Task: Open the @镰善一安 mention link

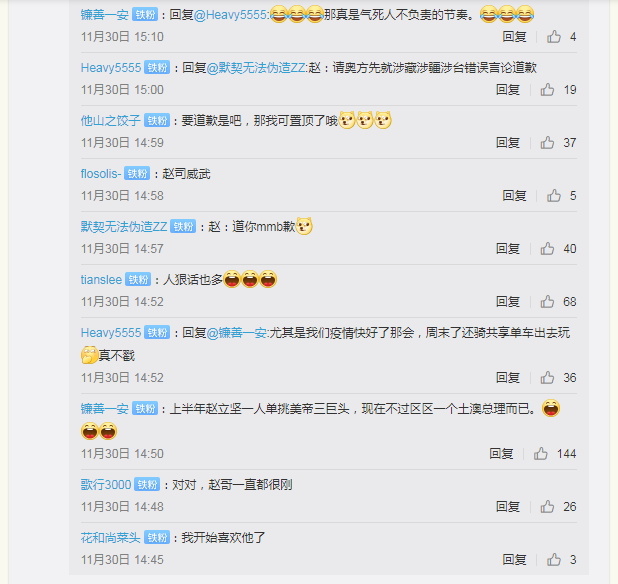Action: coord(237,333)
